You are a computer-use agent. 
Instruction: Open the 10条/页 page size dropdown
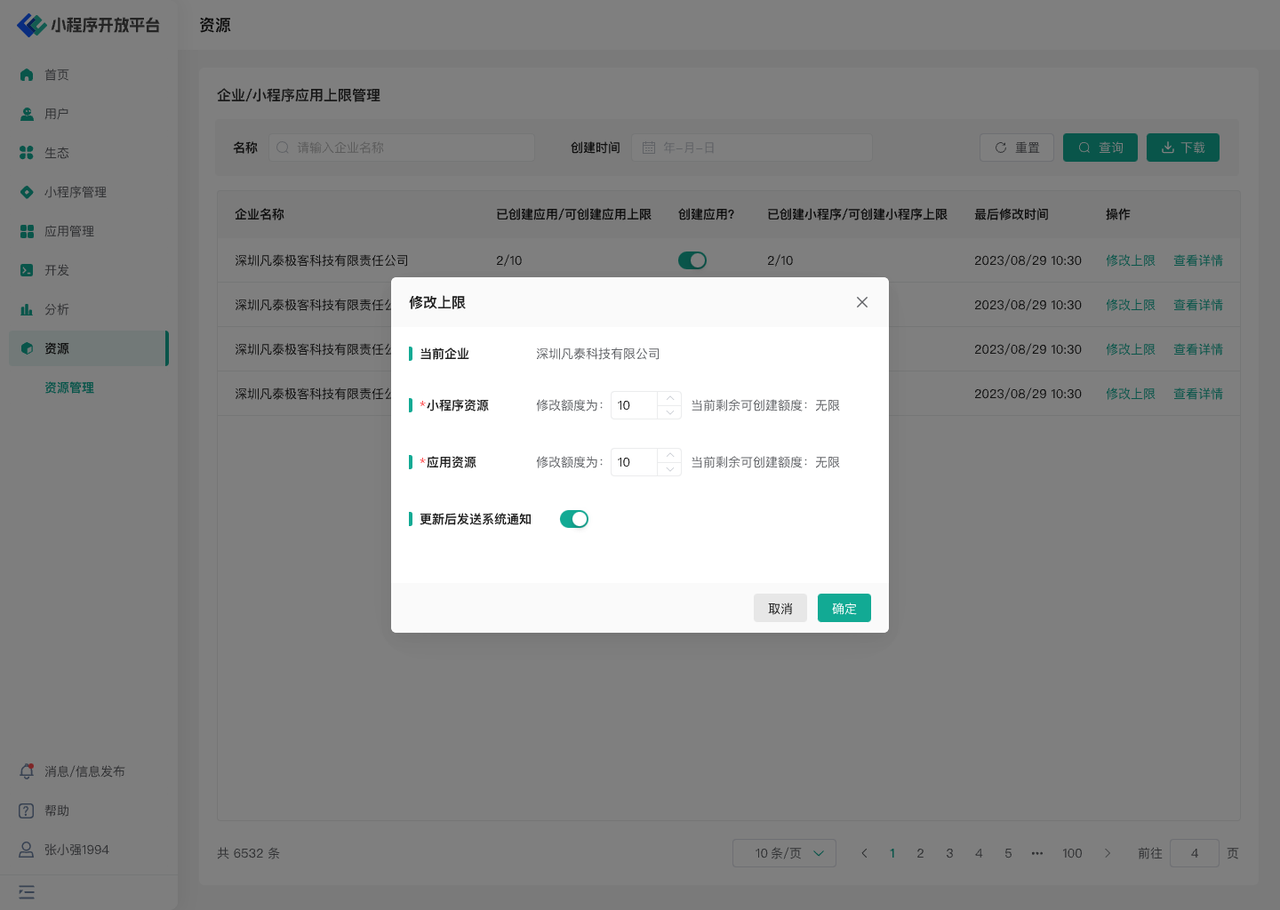click(784, 853)
